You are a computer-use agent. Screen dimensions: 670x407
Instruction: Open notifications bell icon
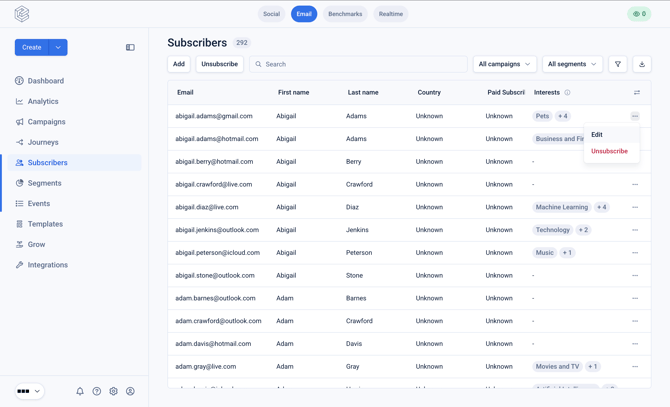80,391
